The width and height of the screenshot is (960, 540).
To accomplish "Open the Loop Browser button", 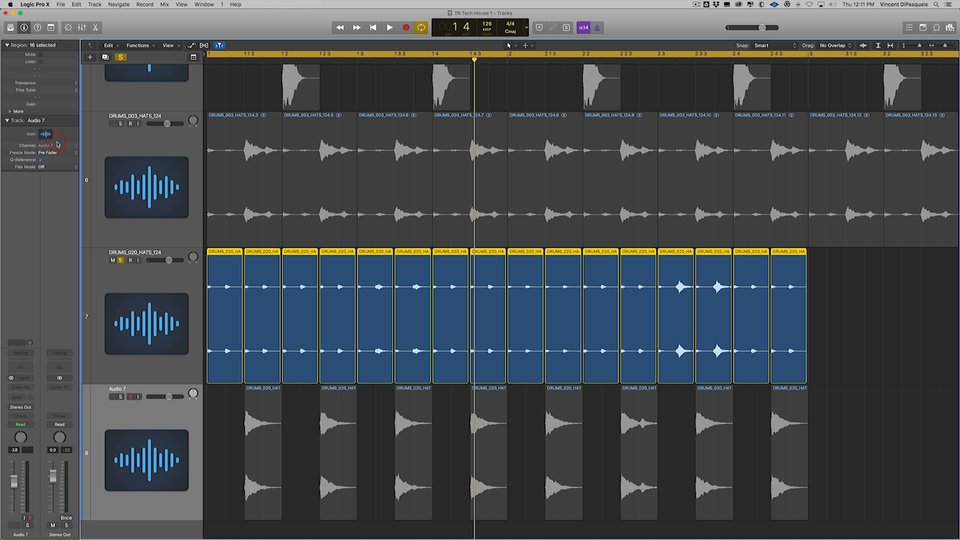I will click(x=936, y=28).
